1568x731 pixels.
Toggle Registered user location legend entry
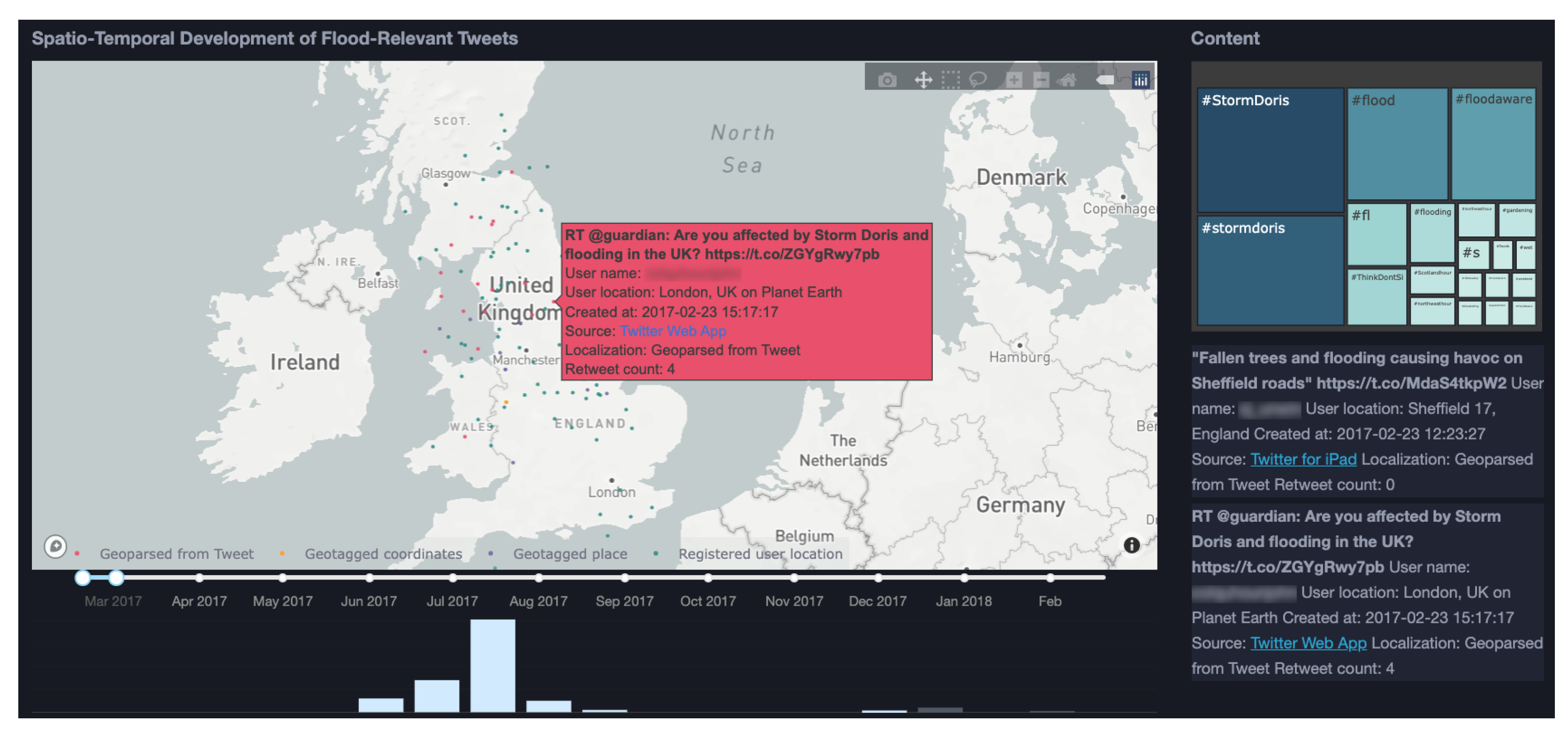coord(760,554)
